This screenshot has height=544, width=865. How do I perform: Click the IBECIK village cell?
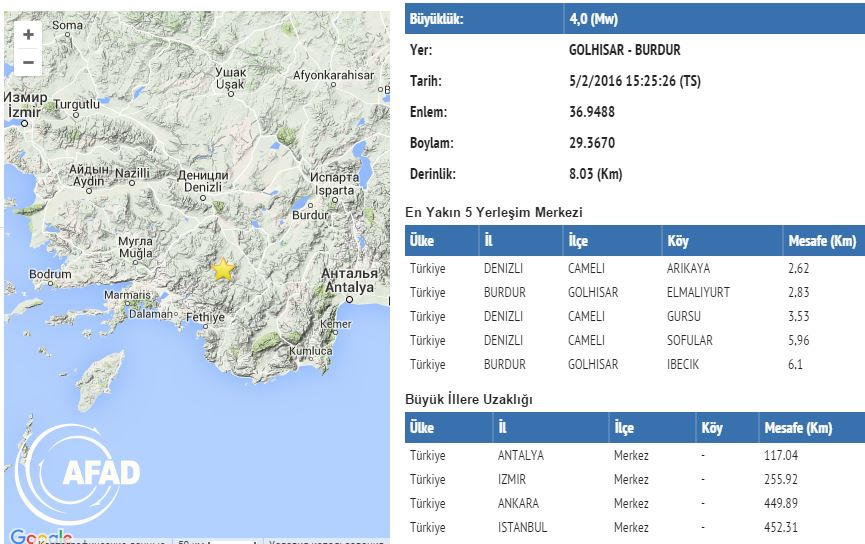pos(684,365)
